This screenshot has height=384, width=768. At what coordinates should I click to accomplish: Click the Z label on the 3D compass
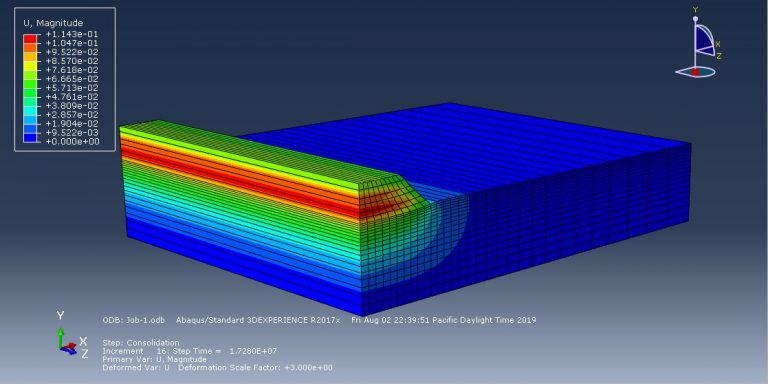pyautogui.click(x=719, y=56)
